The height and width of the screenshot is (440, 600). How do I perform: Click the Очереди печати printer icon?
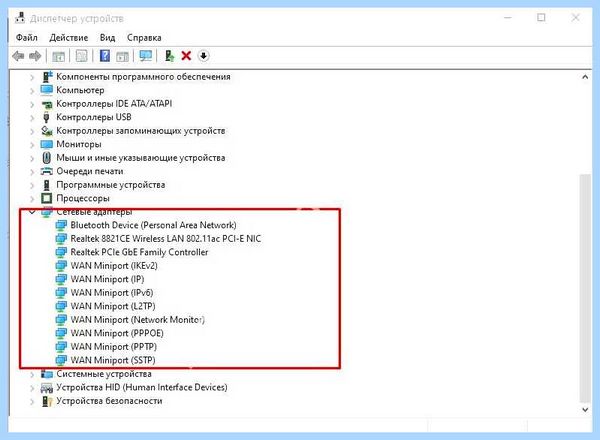click(47, 171)
